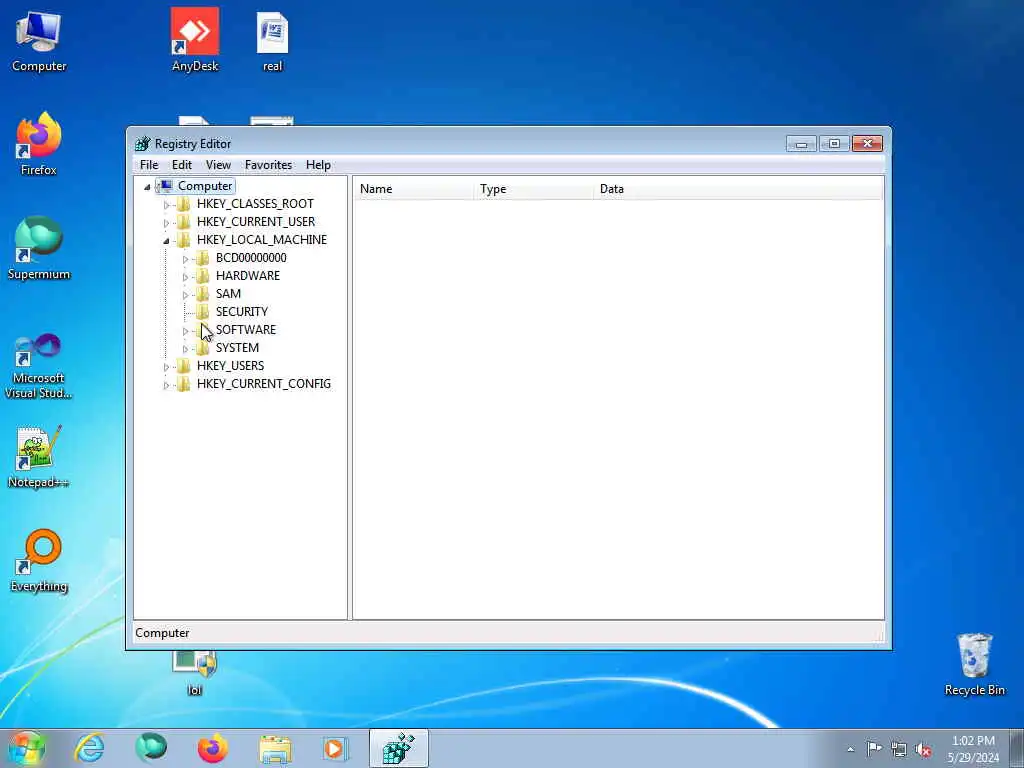Screen dimensions: 1024x768
Task: Select the HARDWARE key label
Action: pos(248,276)
